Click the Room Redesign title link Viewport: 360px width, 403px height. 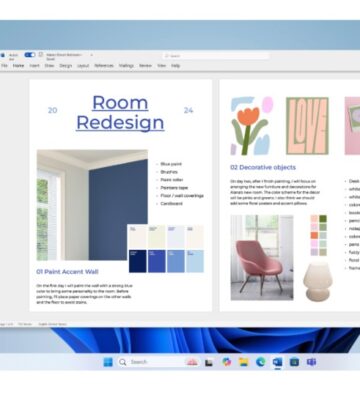(x=120, y=113)
